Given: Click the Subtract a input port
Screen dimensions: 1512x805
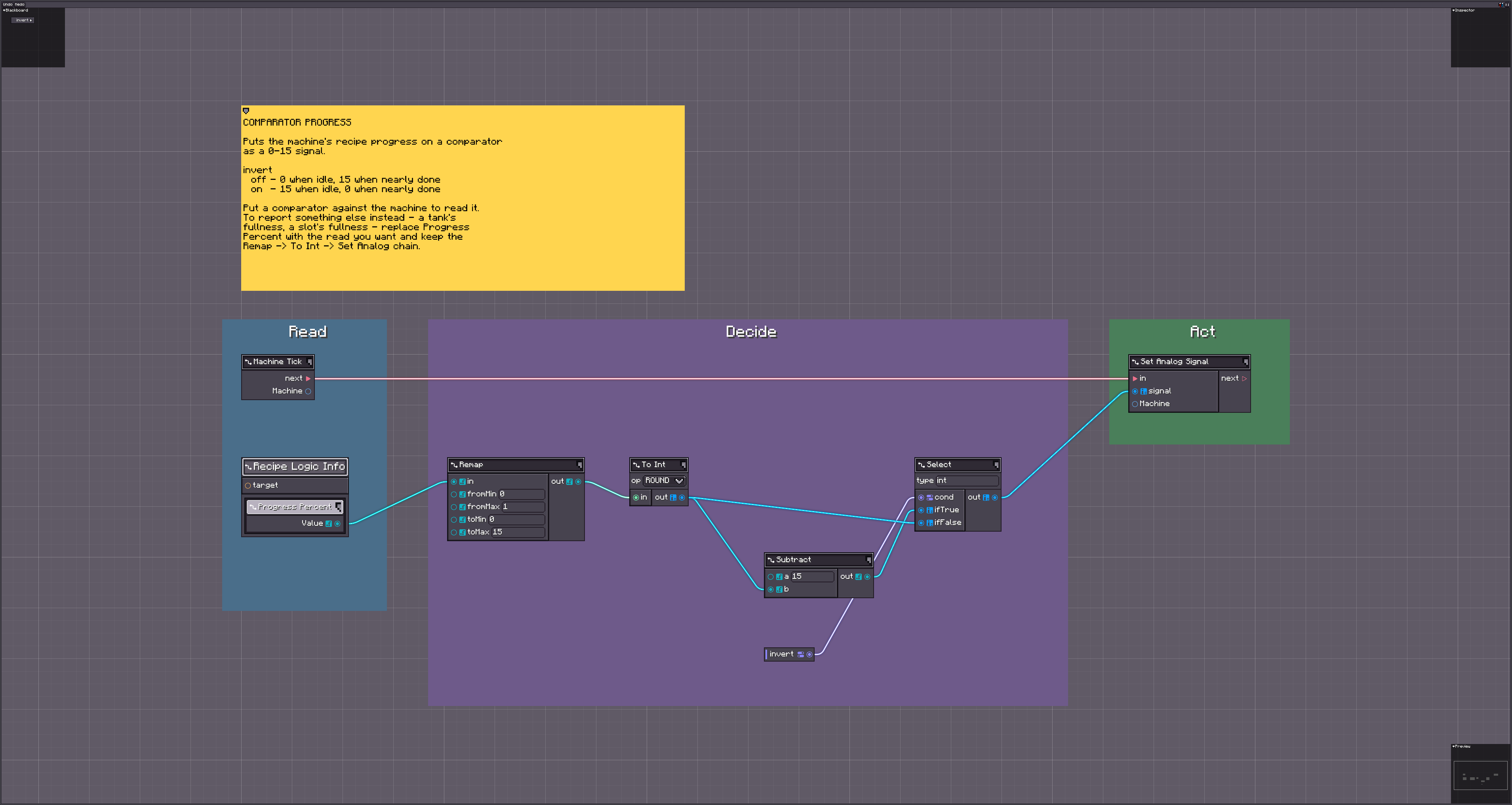Looking at the screenshot, I should [771, 577].
